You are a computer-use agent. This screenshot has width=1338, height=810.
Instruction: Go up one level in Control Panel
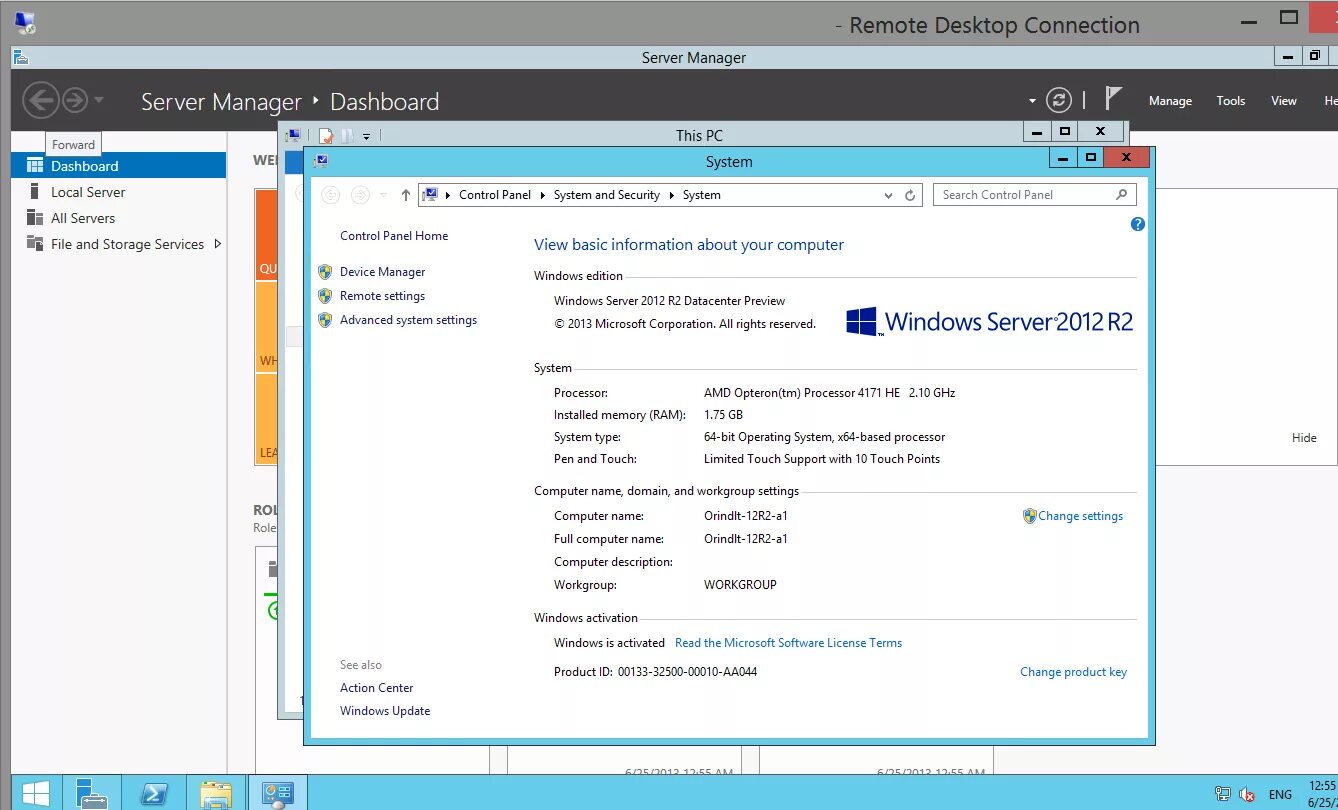point(405,195)
